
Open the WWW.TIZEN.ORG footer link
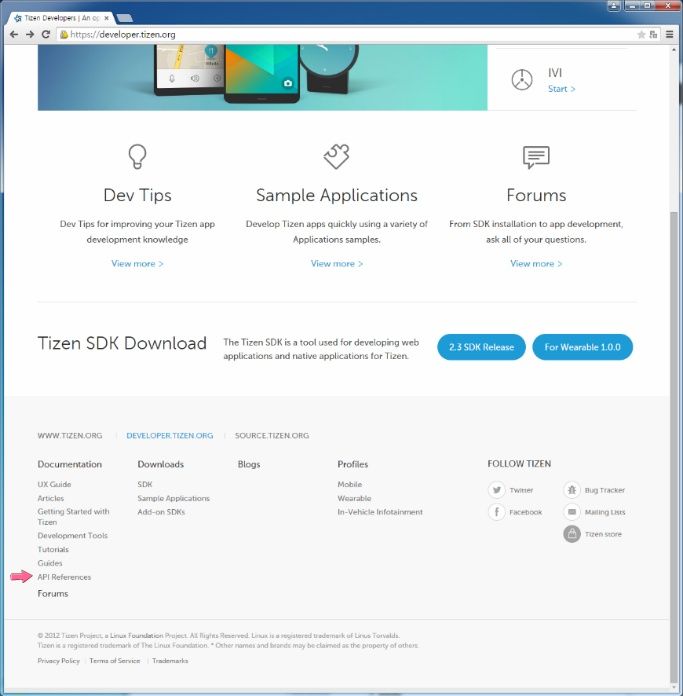70,435
